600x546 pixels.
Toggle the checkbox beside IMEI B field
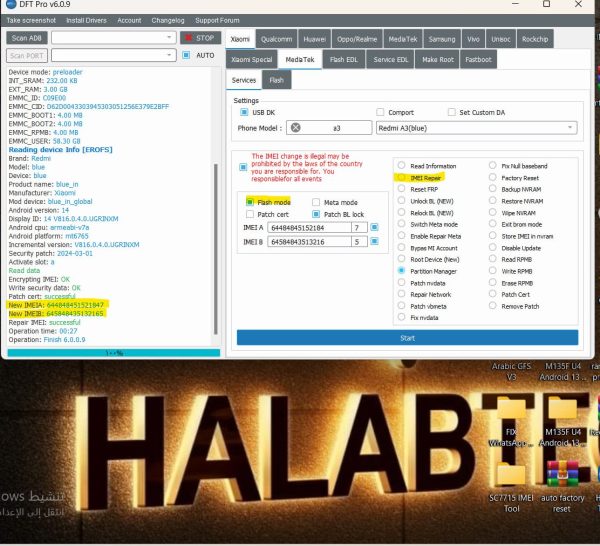(374, 241)
